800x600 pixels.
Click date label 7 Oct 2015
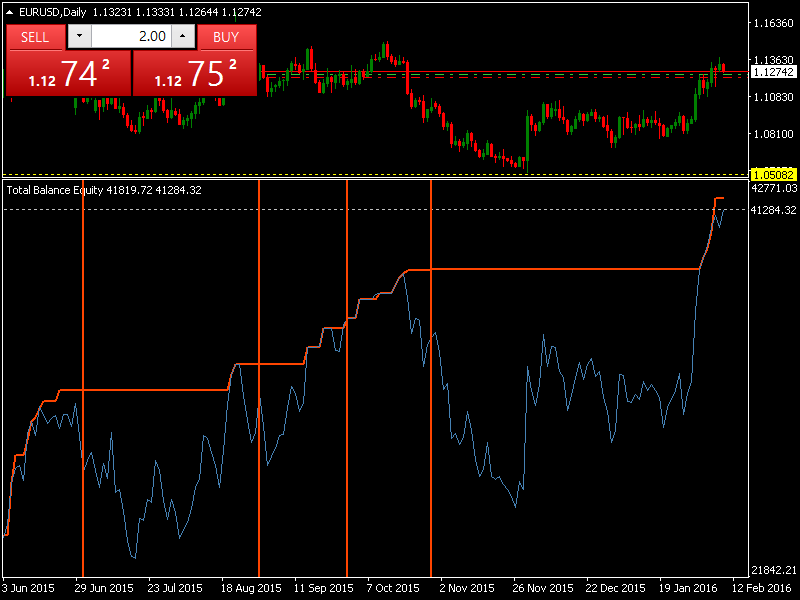point(393,588)
